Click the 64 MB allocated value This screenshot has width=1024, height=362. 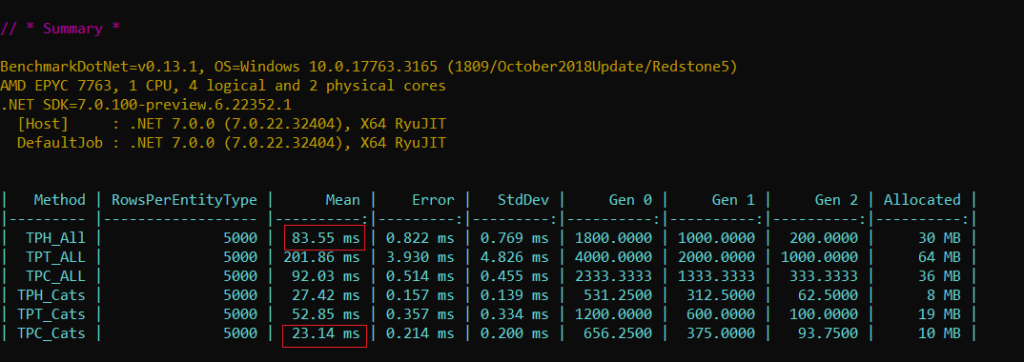940,257
